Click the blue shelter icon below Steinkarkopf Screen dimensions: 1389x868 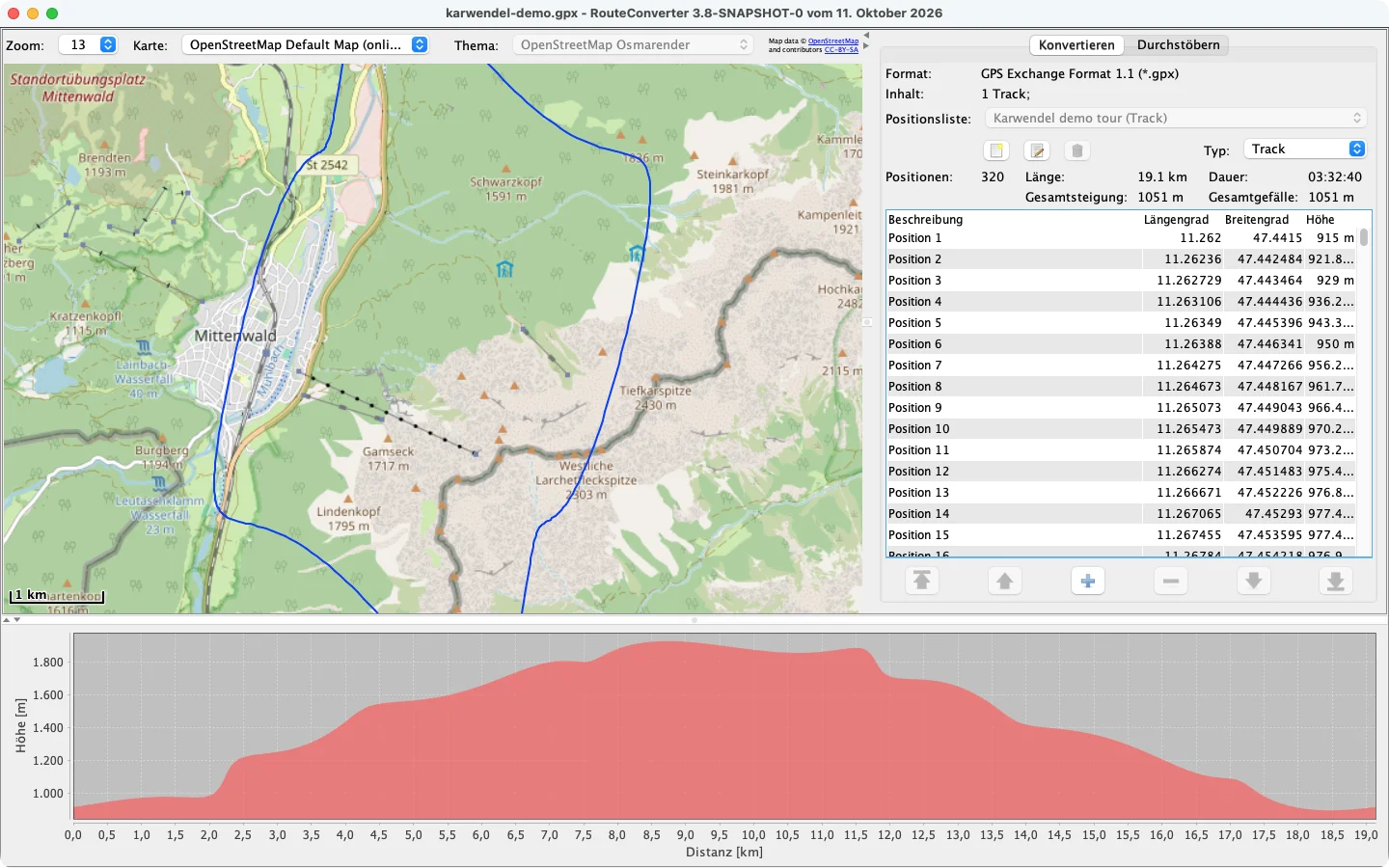pos(637,254)
